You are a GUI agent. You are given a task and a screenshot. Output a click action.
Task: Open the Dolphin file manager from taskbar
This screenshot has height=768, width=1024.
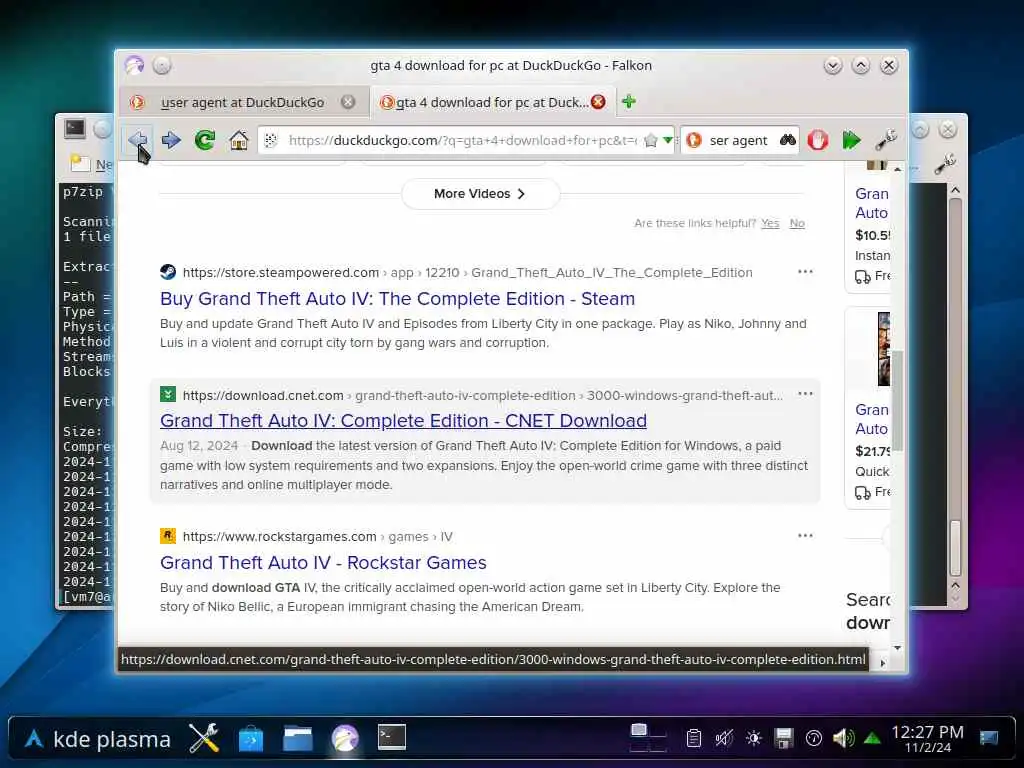coord(298,739)
